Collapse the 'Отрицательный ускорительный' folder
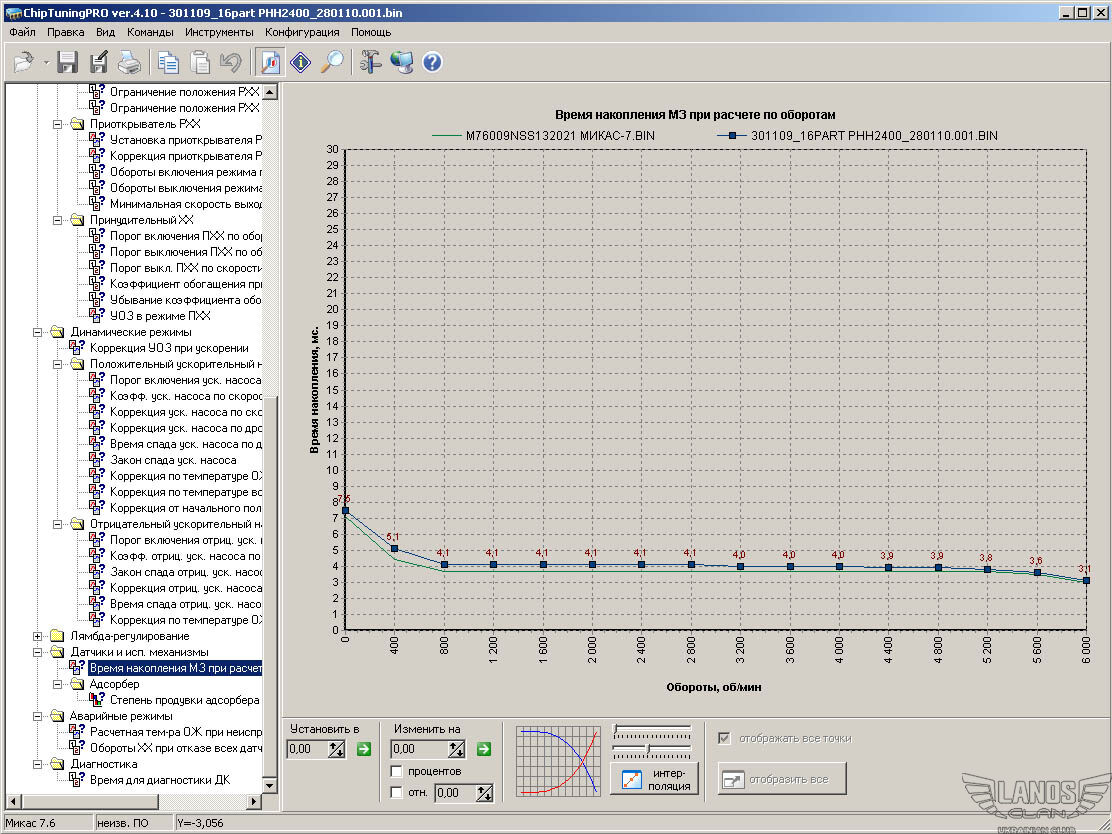This screenshot has width=1112, height=834. click(x=57, y=525)
